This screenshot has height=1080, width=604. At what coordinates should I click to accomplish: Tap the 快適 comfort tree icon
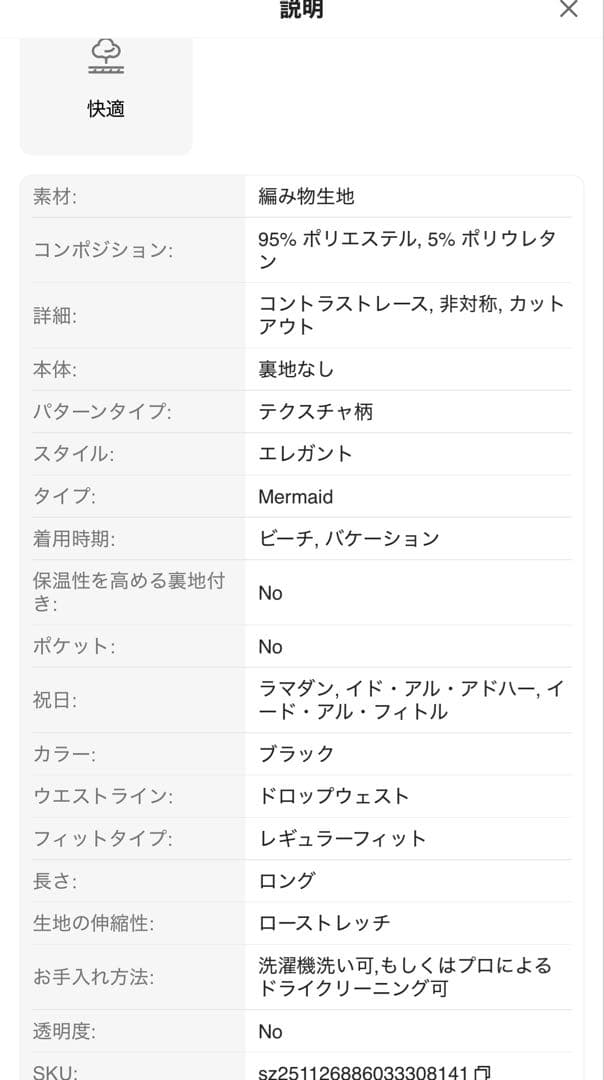[106, 55]
